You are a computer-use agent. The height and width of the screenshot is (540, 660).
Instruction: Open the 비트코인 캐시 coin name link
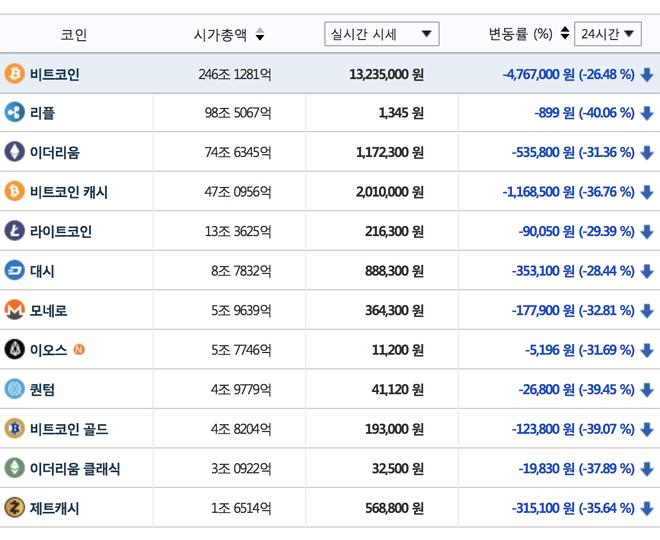pyautogui.click(x=69, y=192)
